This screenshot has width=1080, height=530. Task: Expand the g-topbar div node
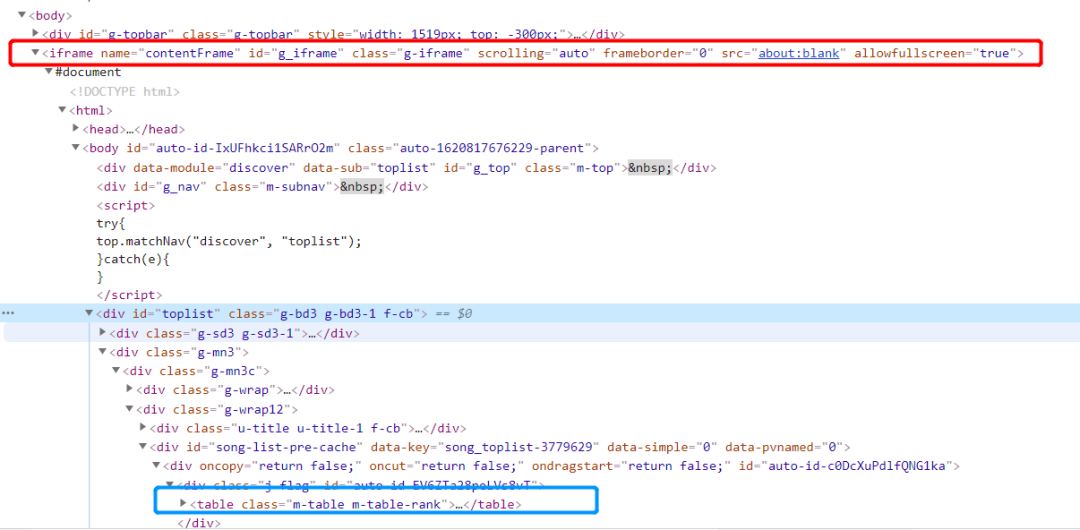coord(36,32)
